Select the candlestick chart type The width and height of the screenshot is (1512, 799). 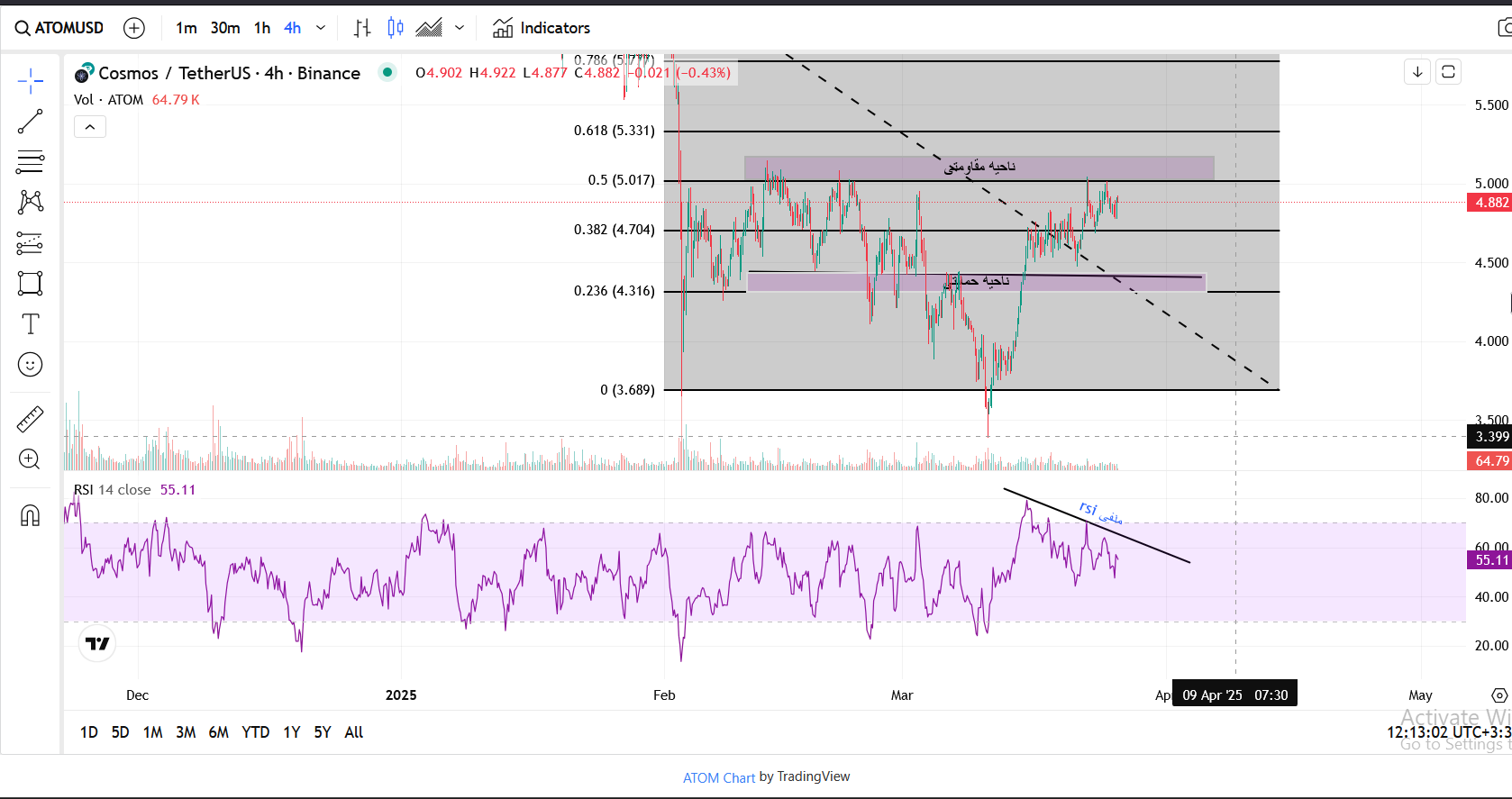396,28
